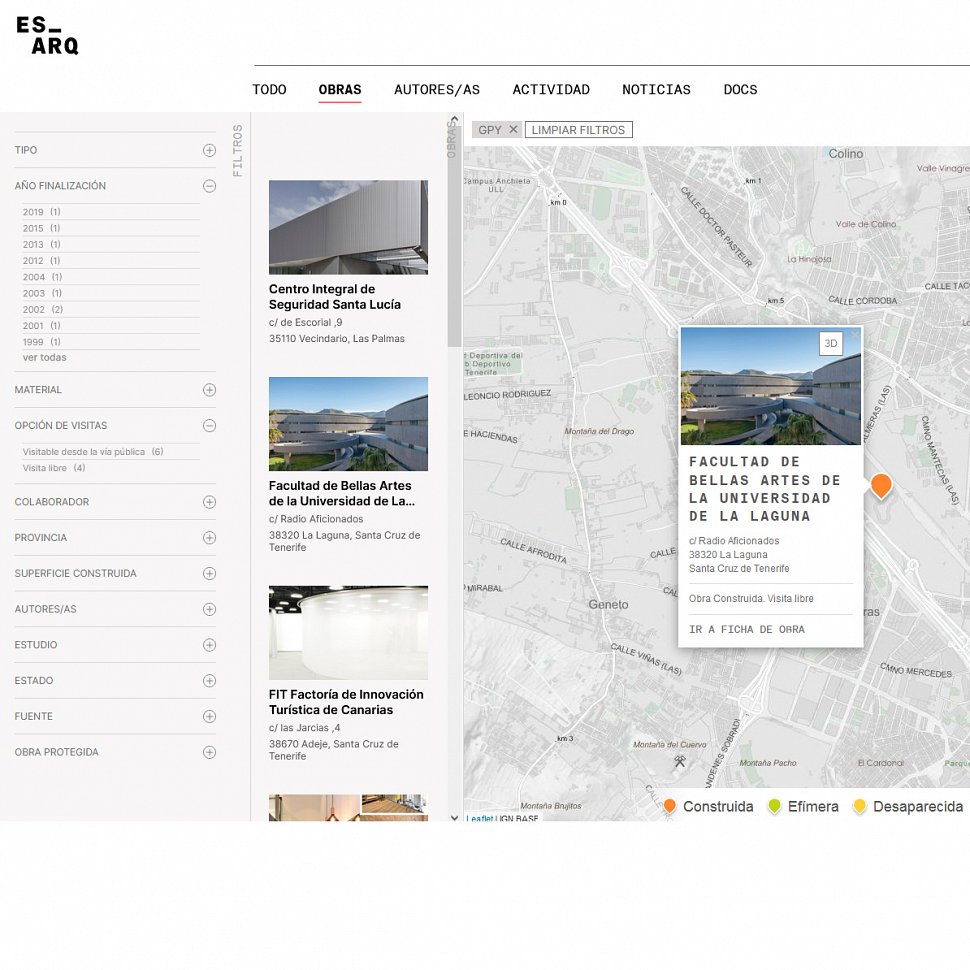Click the orange map marker pin
The image size is (970, 970).
point(880,485)
